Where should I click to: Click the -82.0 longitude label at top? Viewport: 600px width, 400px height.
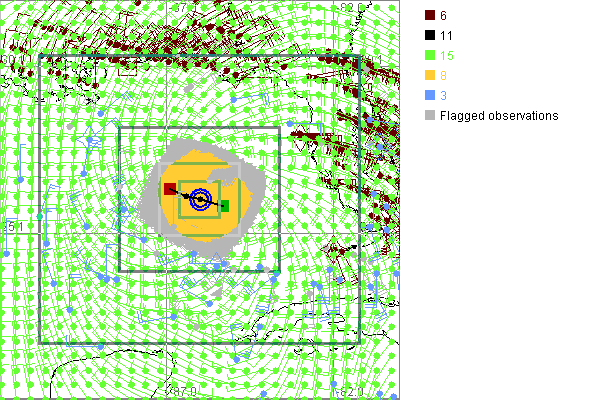point(353,7)
